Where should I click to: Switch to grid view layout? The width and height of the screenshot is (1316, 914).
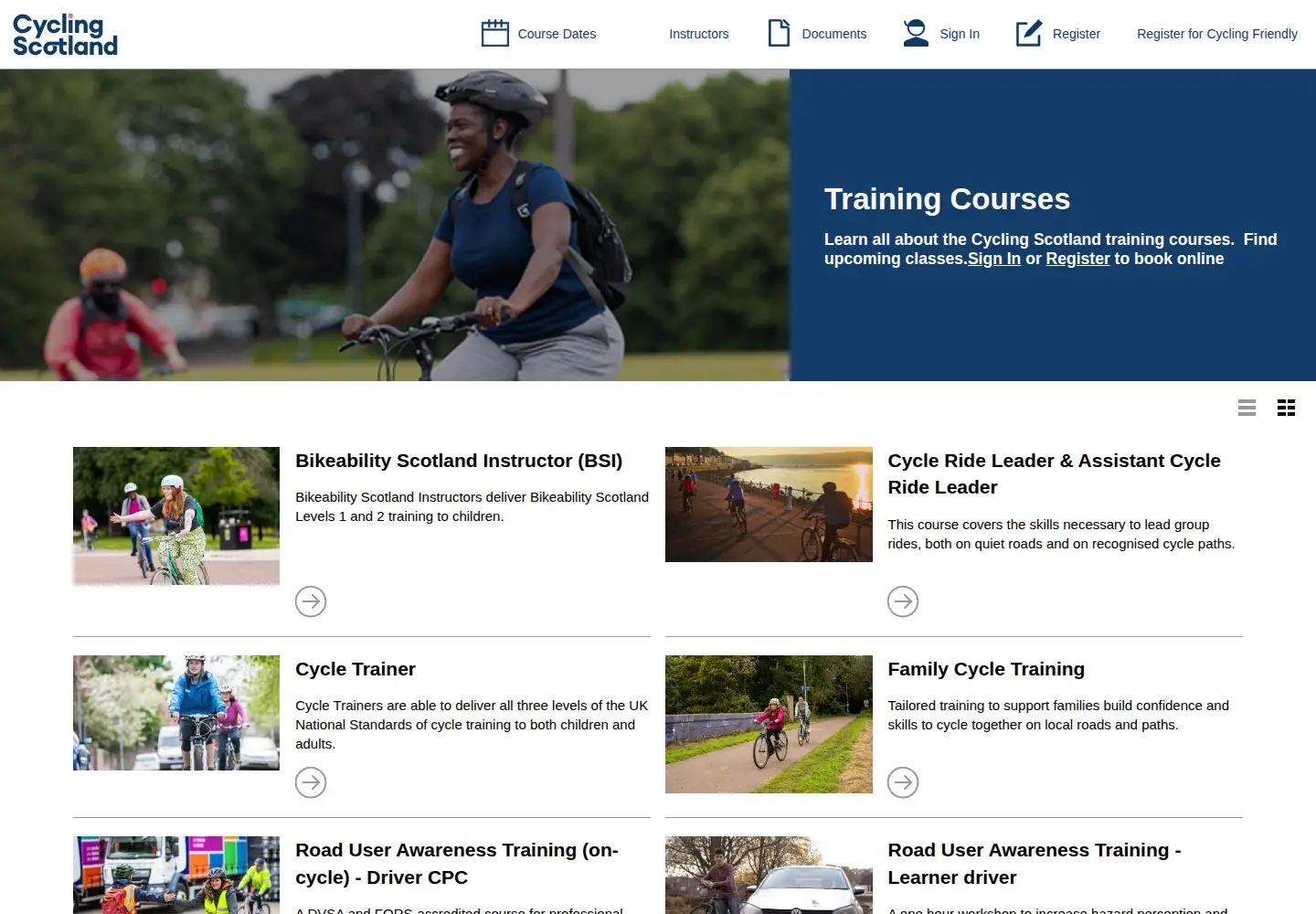1286,408
